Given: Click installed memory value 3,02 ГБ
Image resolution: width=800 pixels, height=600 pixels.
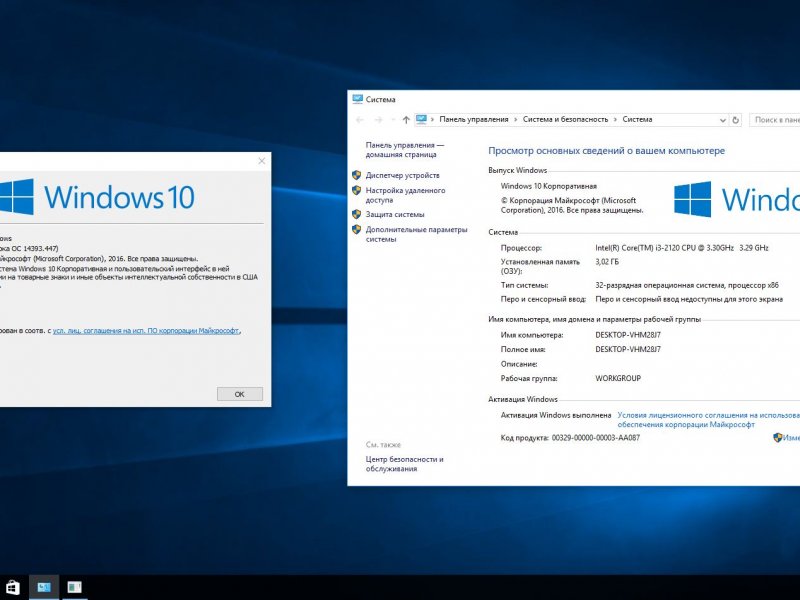Looking at the screenshot, I should (x=607, y=262).
